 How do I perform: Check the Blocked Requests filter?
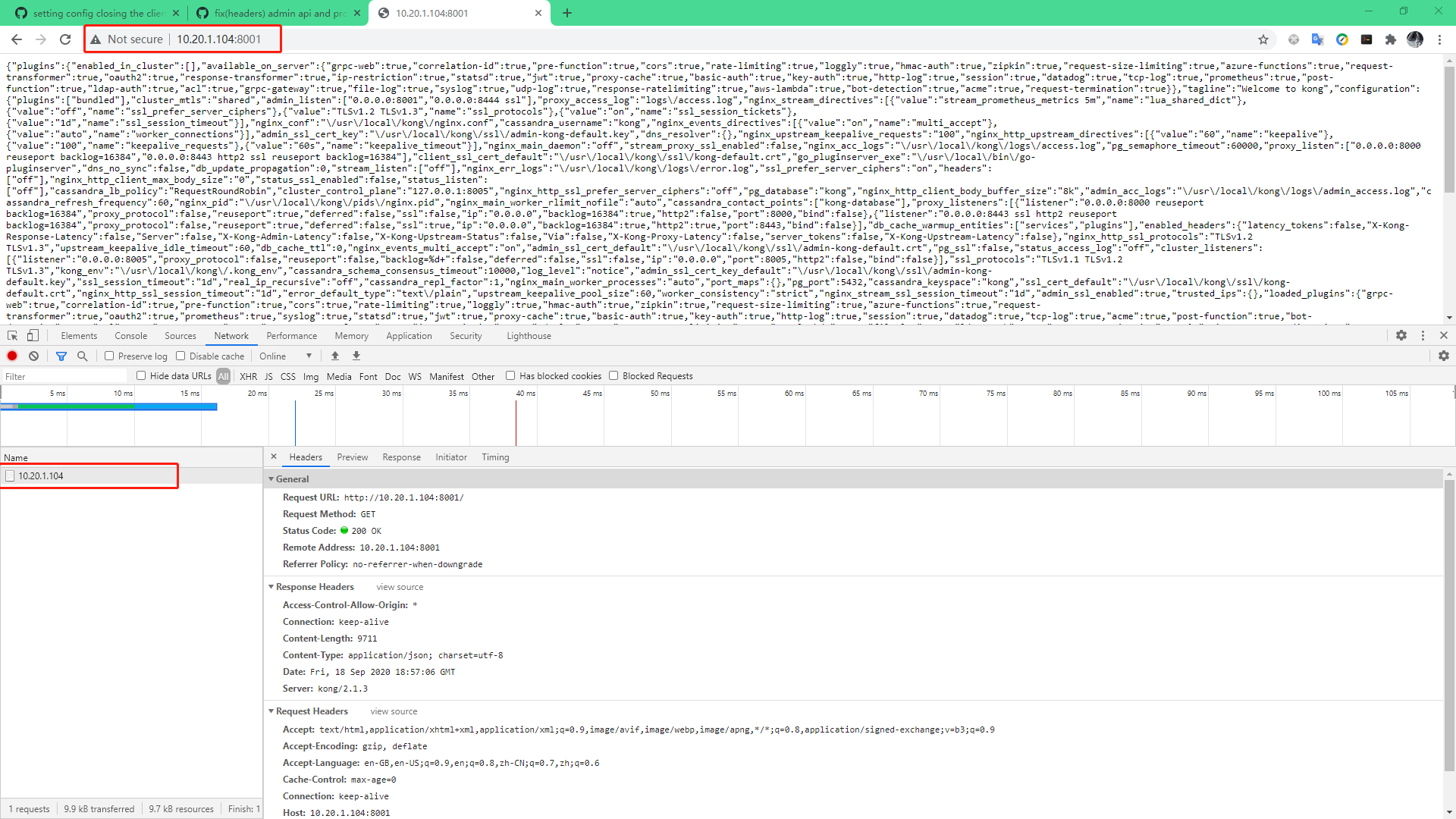614,375
